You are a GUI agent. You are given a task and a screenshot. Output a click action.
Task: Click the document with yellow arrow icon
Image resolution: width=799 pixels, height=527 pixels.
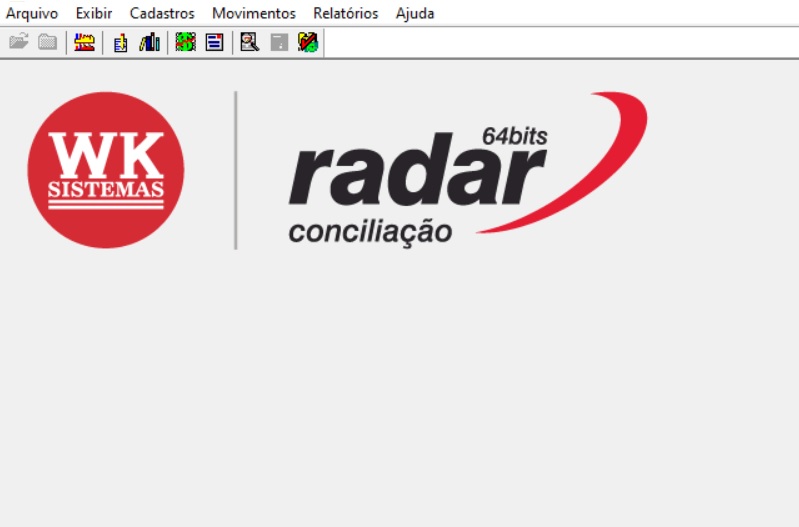pyautogui.click(x=121, y=42)
